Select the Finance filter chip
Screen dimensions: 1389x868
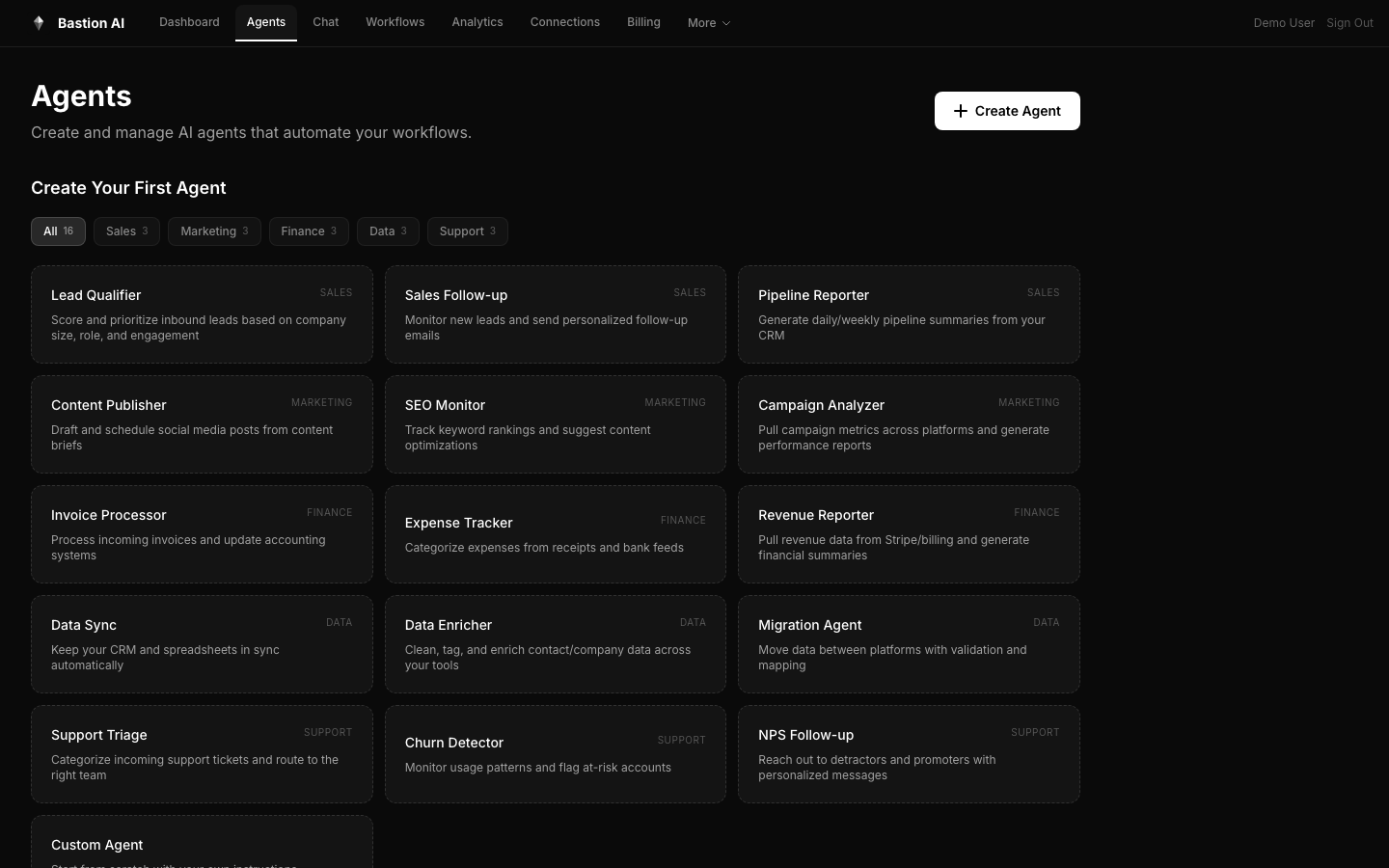point(309,231)
